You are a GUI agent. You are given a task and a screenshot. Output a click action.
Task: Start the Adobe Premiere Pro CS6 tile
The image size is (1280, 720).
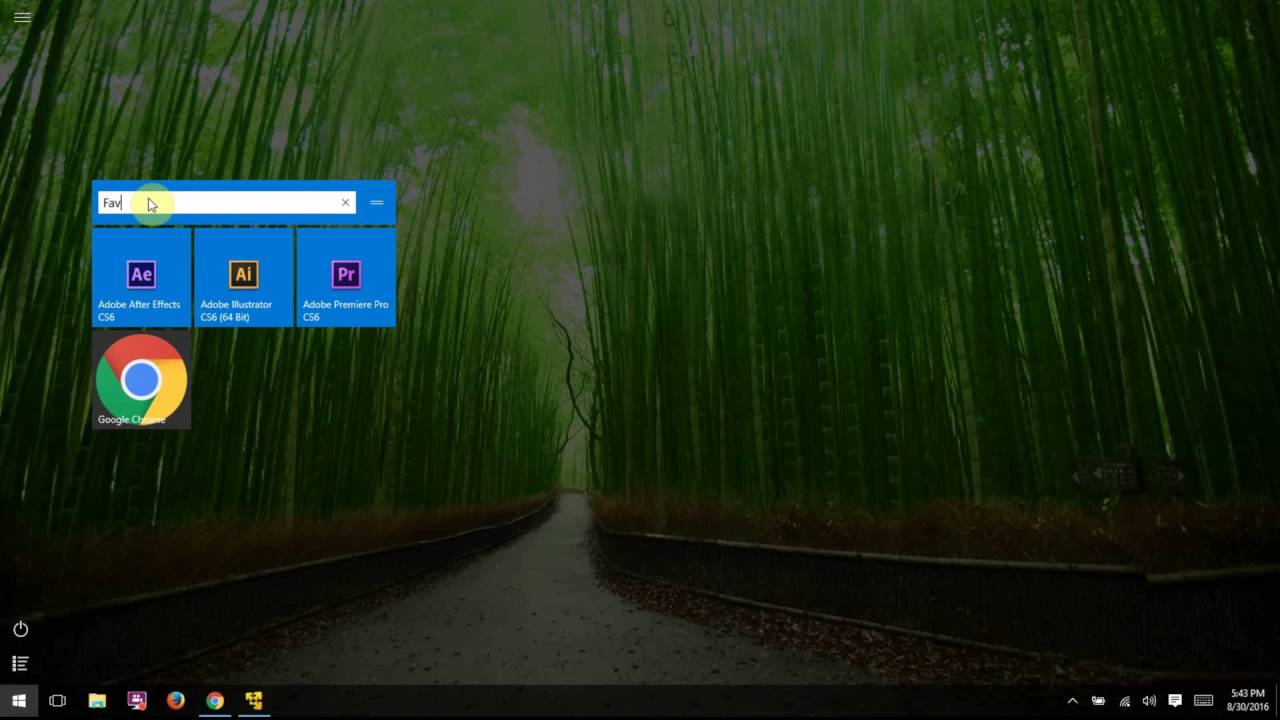coord(346,277)
